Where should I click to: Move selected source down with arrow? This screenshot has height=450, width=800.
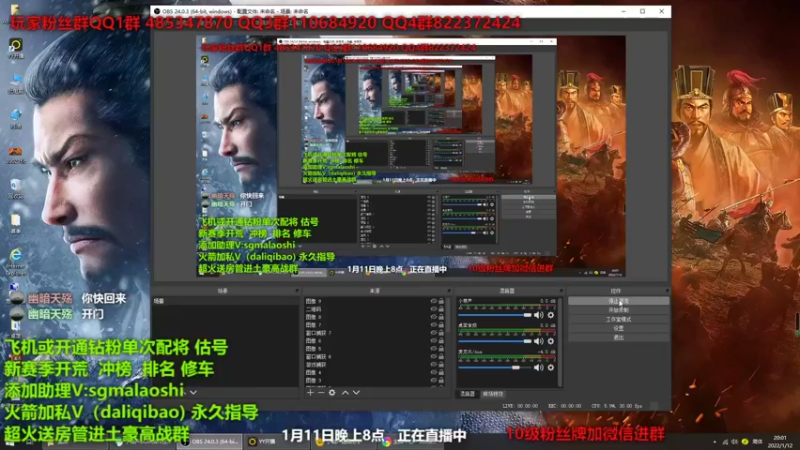(356, 392)
